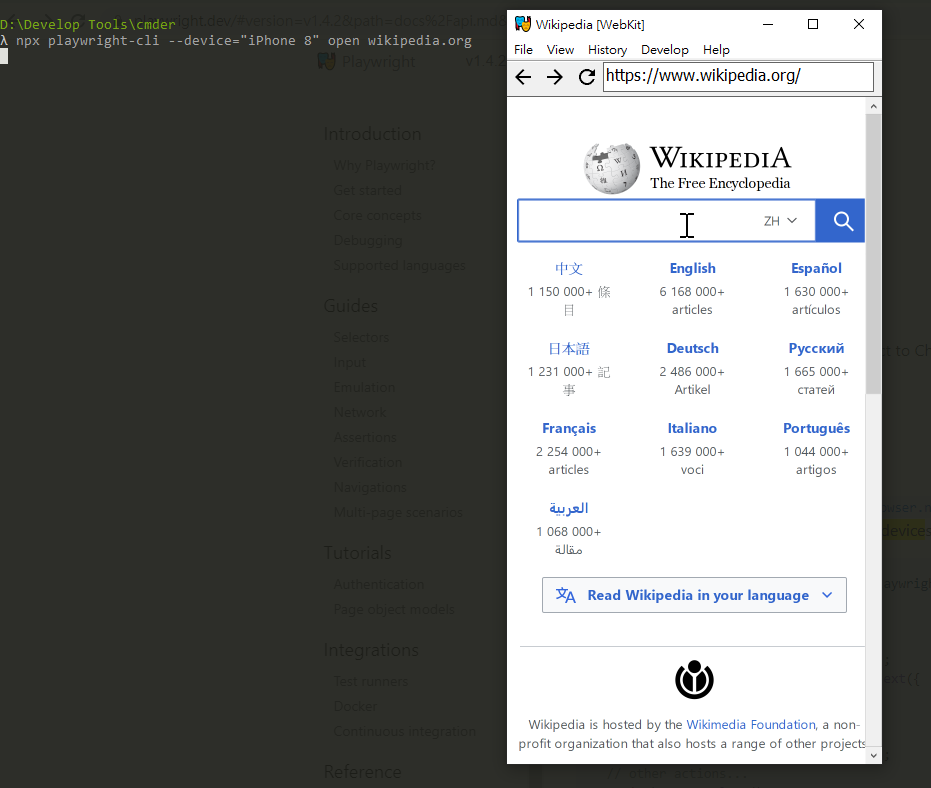Open the ZH search language dropdown

click(780, 221)
